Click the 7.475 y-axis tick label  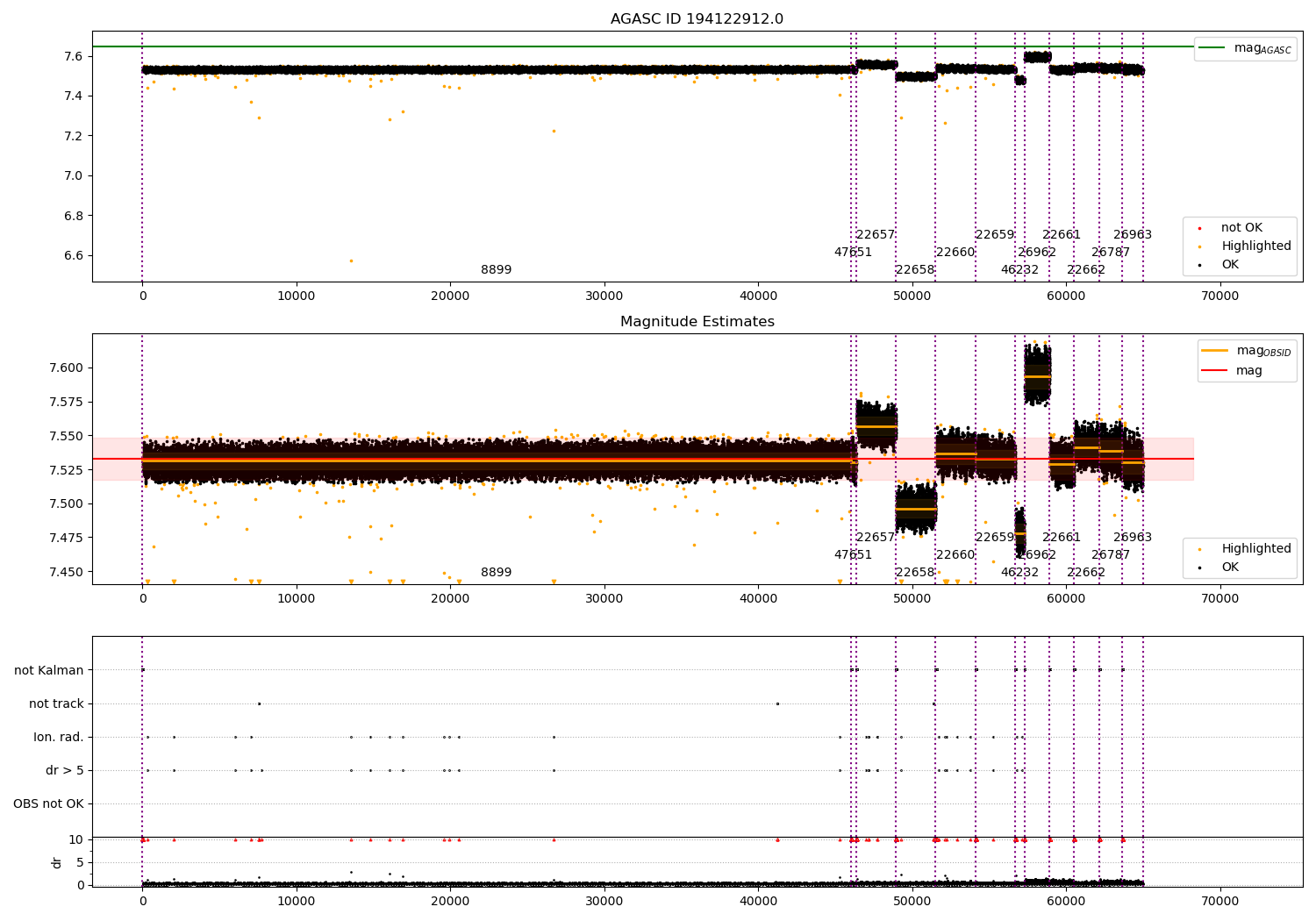[x=66, y=539]
